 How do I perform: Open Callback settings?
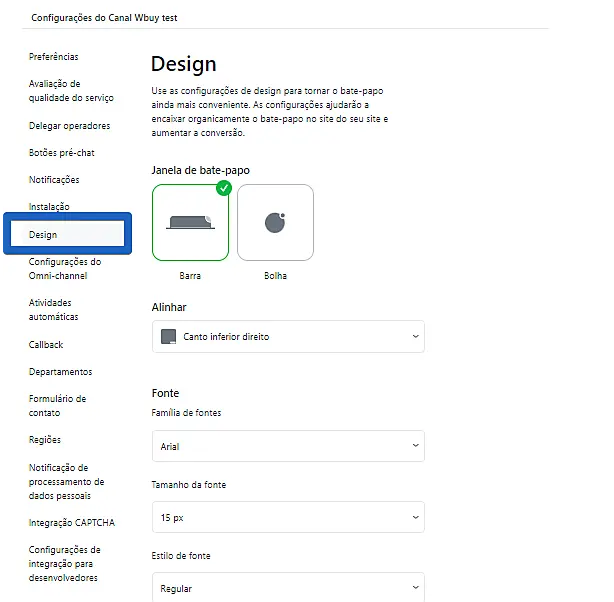(46, 345)
